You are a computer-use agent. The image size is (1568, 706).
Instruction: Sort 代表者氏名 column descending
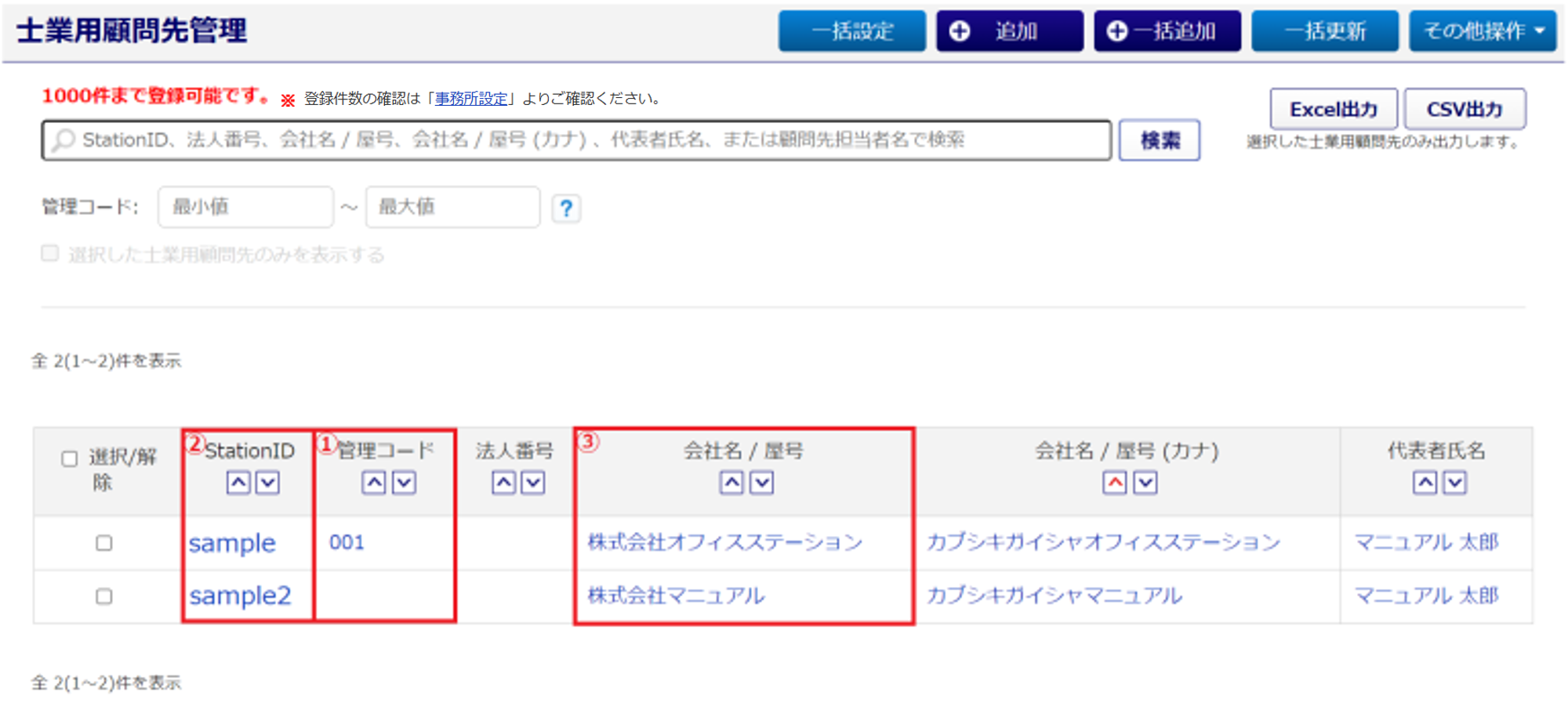point(1455,483)
